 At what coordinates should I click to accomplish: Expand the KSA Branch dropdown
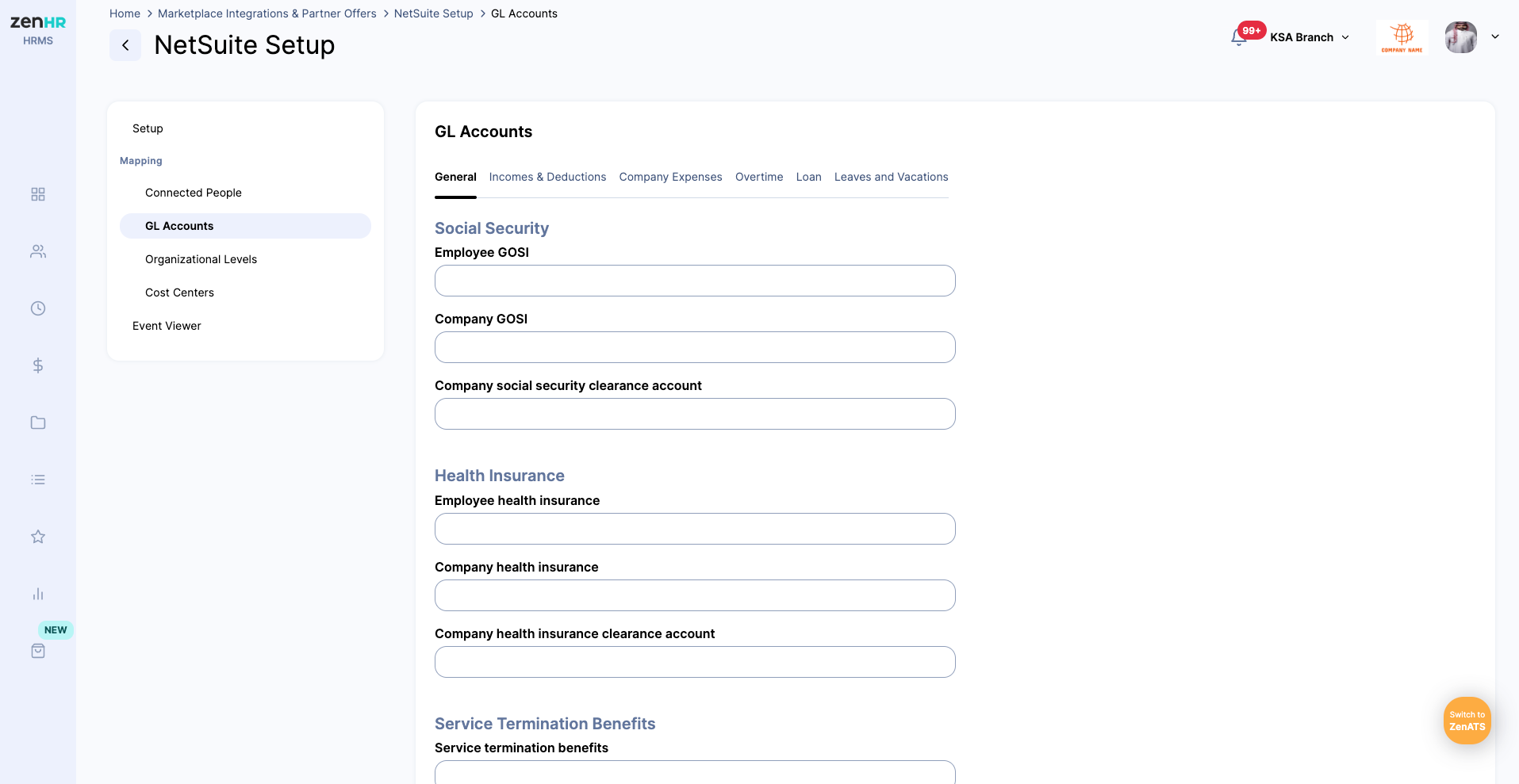click(x=1310, y=37)
